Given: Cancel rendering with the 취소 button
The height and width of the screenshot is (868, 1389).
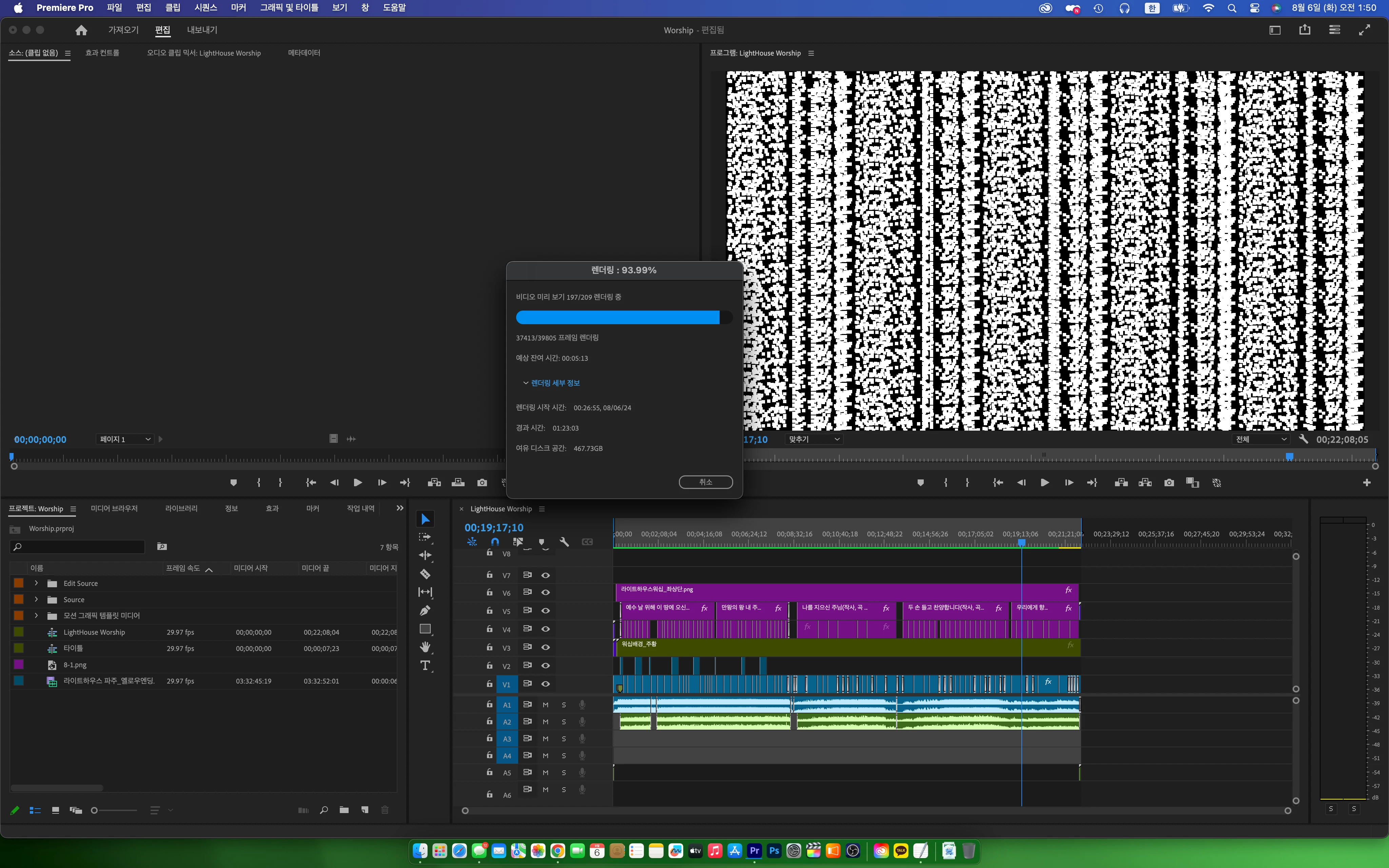Looking at the screenshot, I should [x=705, y=482].
